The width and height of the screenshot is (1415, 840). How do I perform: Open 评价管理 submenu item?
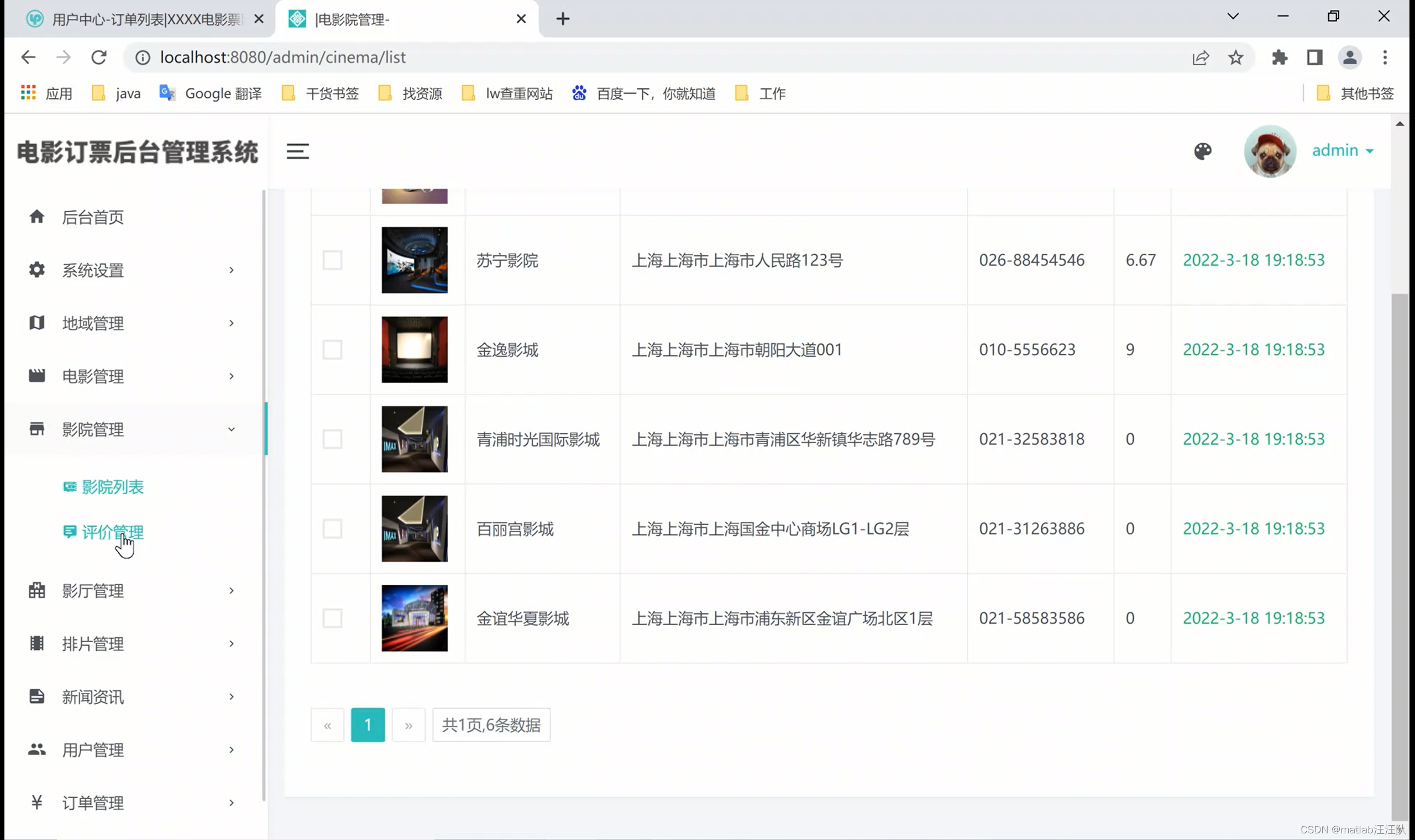112,532
